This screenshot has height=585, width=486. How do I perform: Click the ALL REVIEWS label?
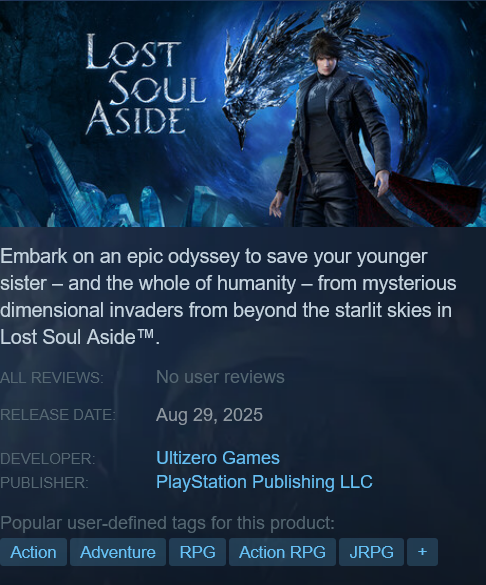tap(52, 378)
